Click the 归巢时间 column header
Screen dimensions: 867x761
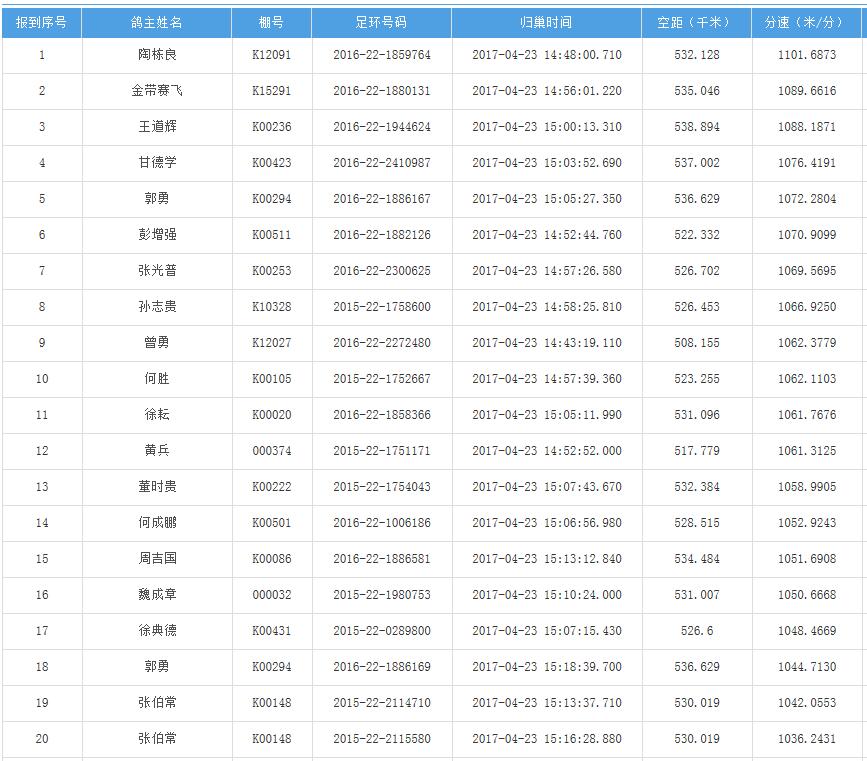click(x=546, y=22)
